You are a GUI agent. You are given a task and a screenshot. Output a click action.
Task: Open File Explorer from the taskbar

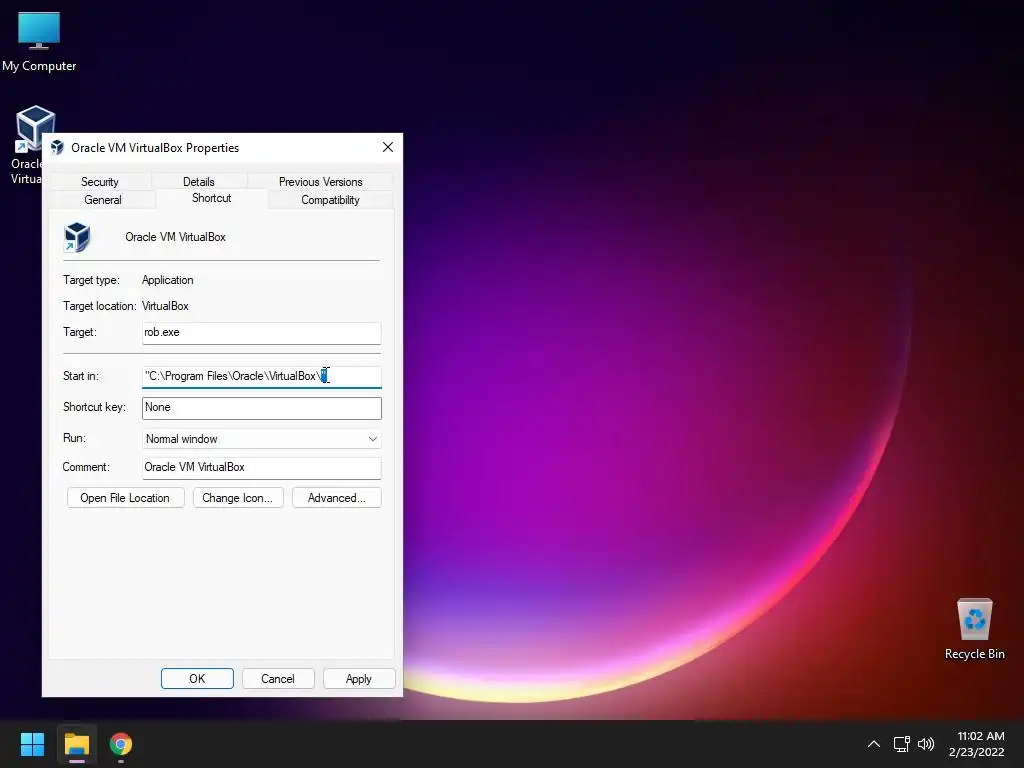76,744
